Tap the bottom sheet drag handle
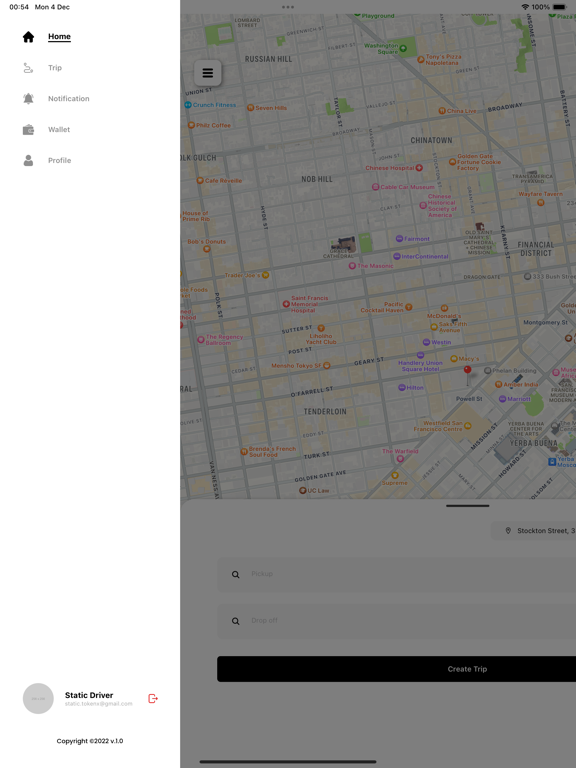 pyautogui.click(x=467, y=505)
